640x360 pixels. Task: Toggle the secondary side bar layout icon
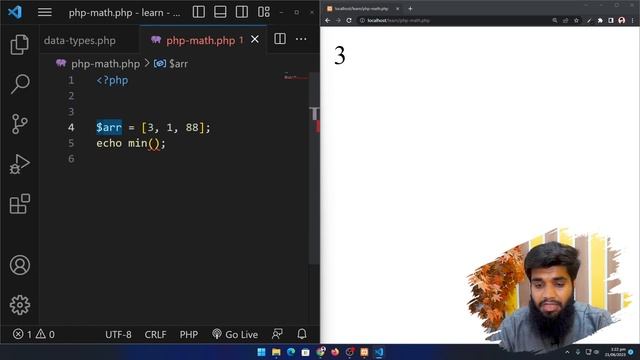242,12
